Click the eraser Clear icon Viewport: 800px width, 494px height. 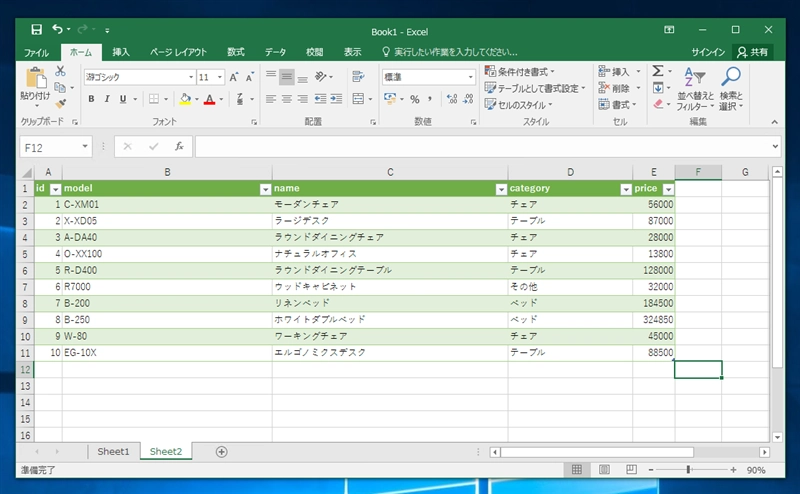coord(658,104)
